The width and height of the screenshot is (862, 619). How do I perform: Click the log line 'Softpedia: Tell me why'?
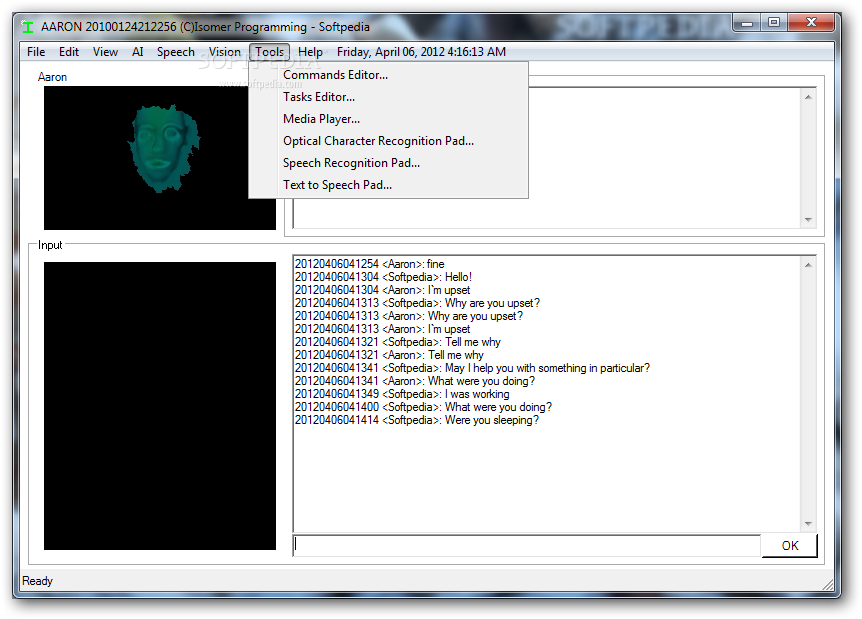(x=397, y=342)
